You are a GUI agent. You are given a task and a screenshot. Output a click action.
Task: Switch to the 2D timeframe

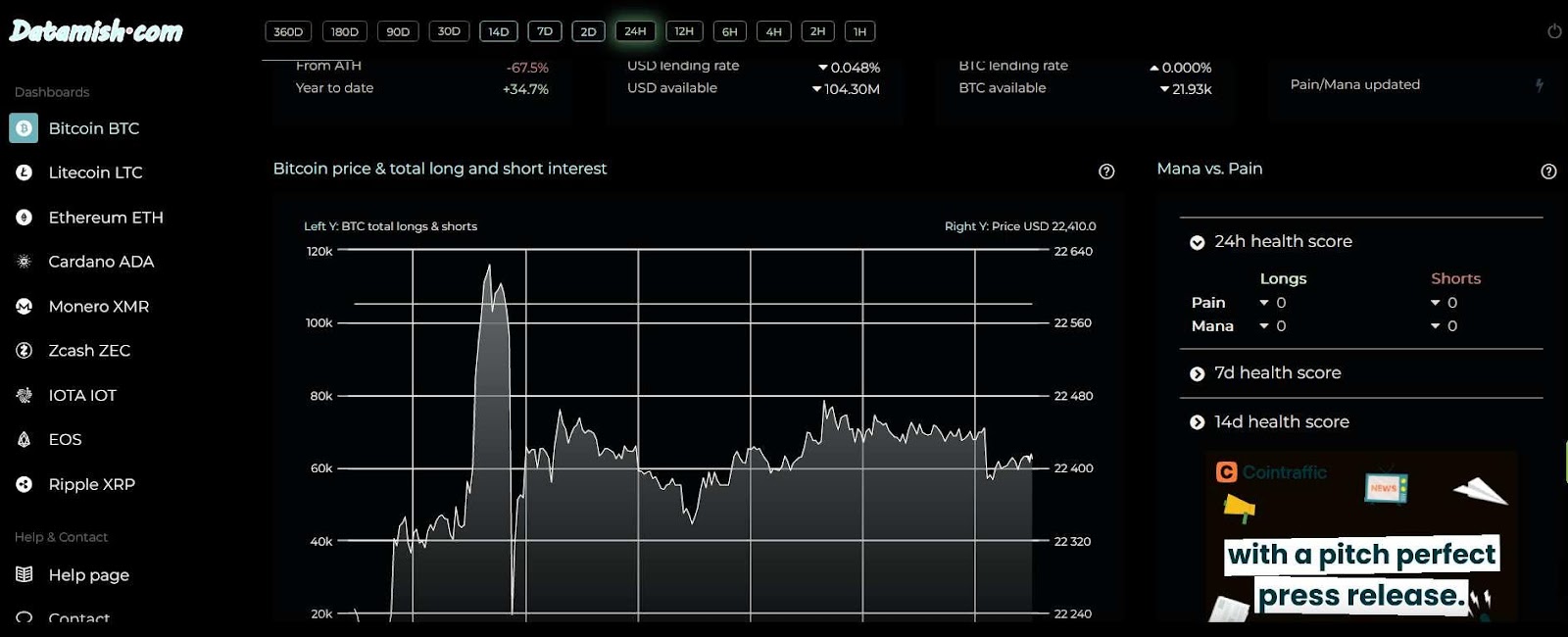588,31
